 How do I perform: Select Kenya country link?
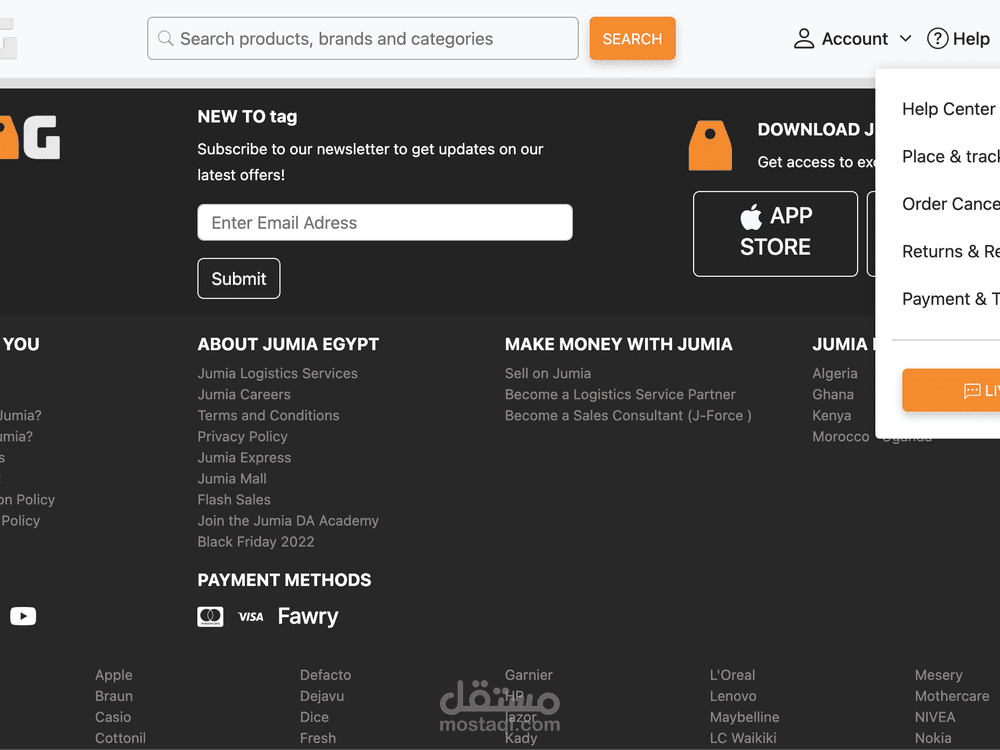tap(832, 415)
